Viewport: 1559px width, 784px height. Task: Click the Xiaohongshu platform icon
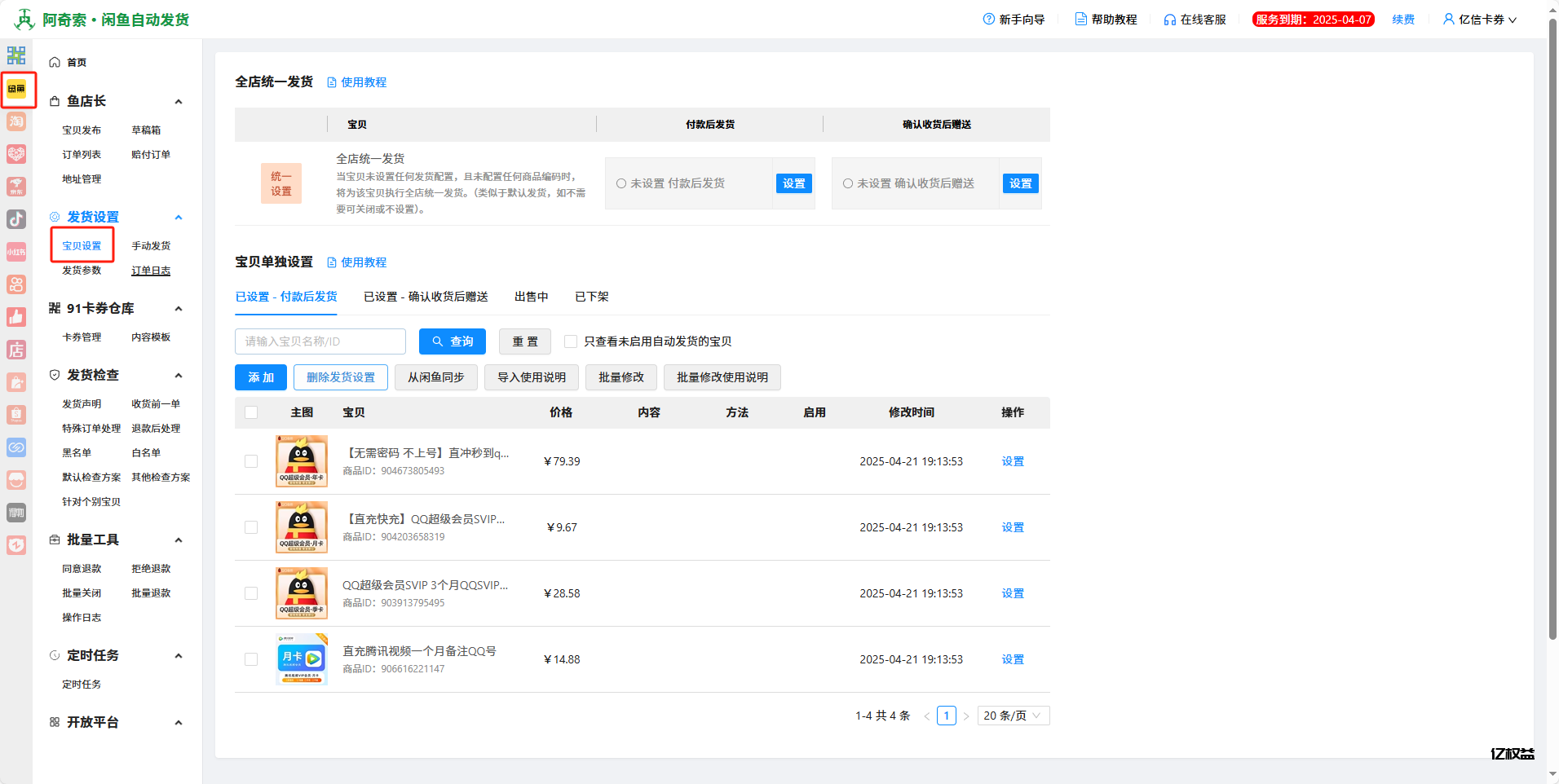coord(16,252)
